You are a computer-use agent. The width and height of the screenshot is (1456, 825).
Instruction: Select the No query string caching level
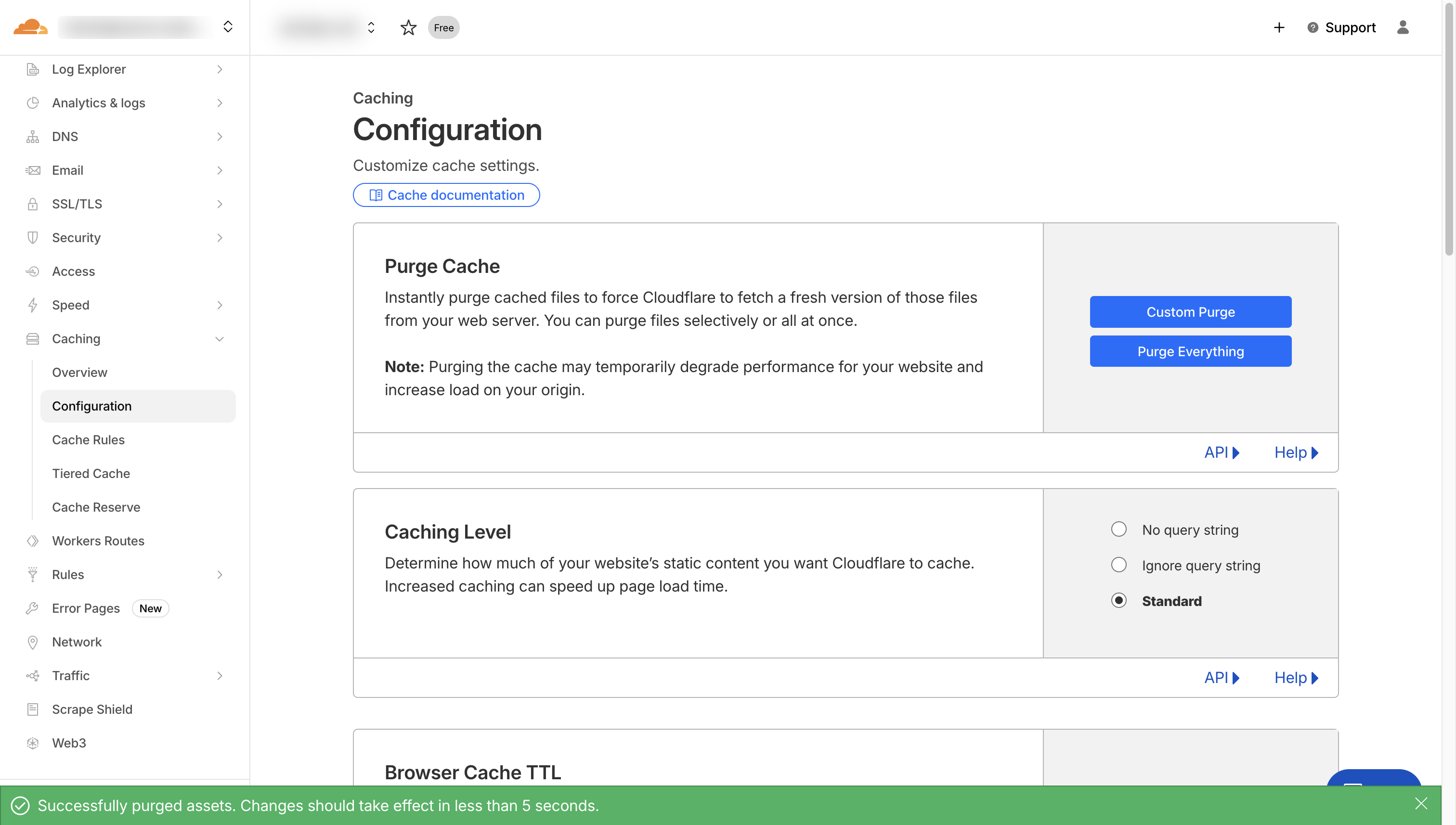pos(1118,529)
